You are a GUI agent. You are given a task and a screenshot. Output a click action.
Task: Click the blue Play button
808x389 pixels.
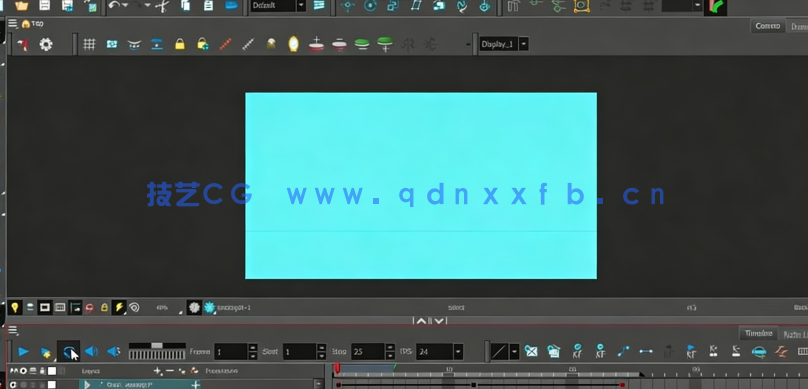coord(23,352)
